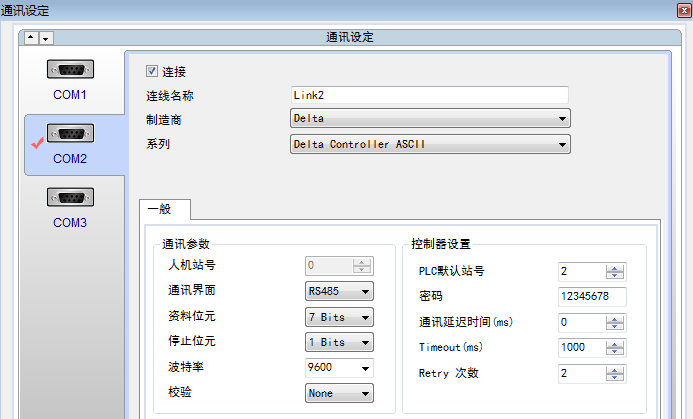Select the COM1 serial port icon
The height and width of the screenshot is (419, 693).
[x=70, y=70]
